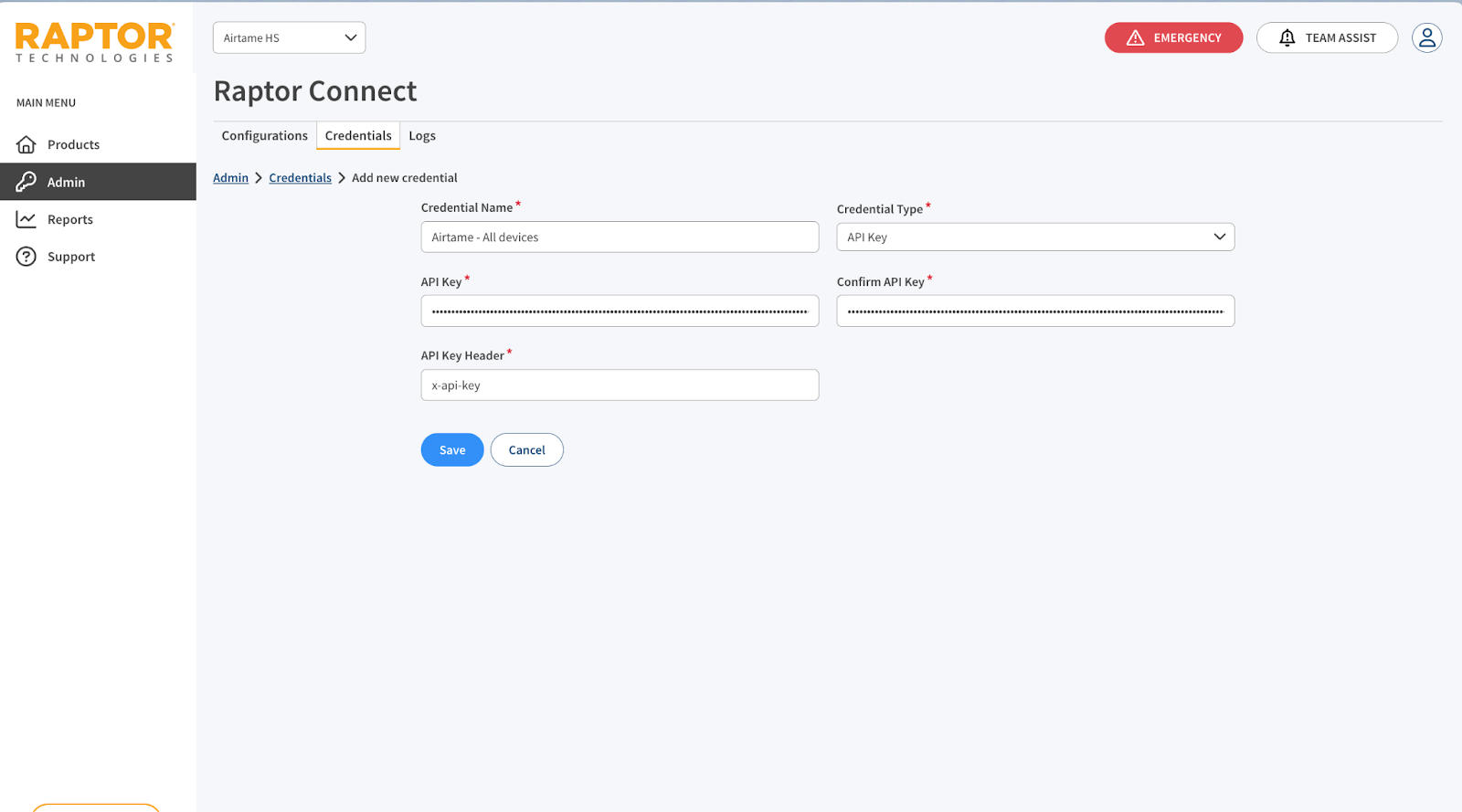Viewport: 1462px width, 812px height.
Task: Expand the Credential Type dropdown
Action: coord(1035,237)
